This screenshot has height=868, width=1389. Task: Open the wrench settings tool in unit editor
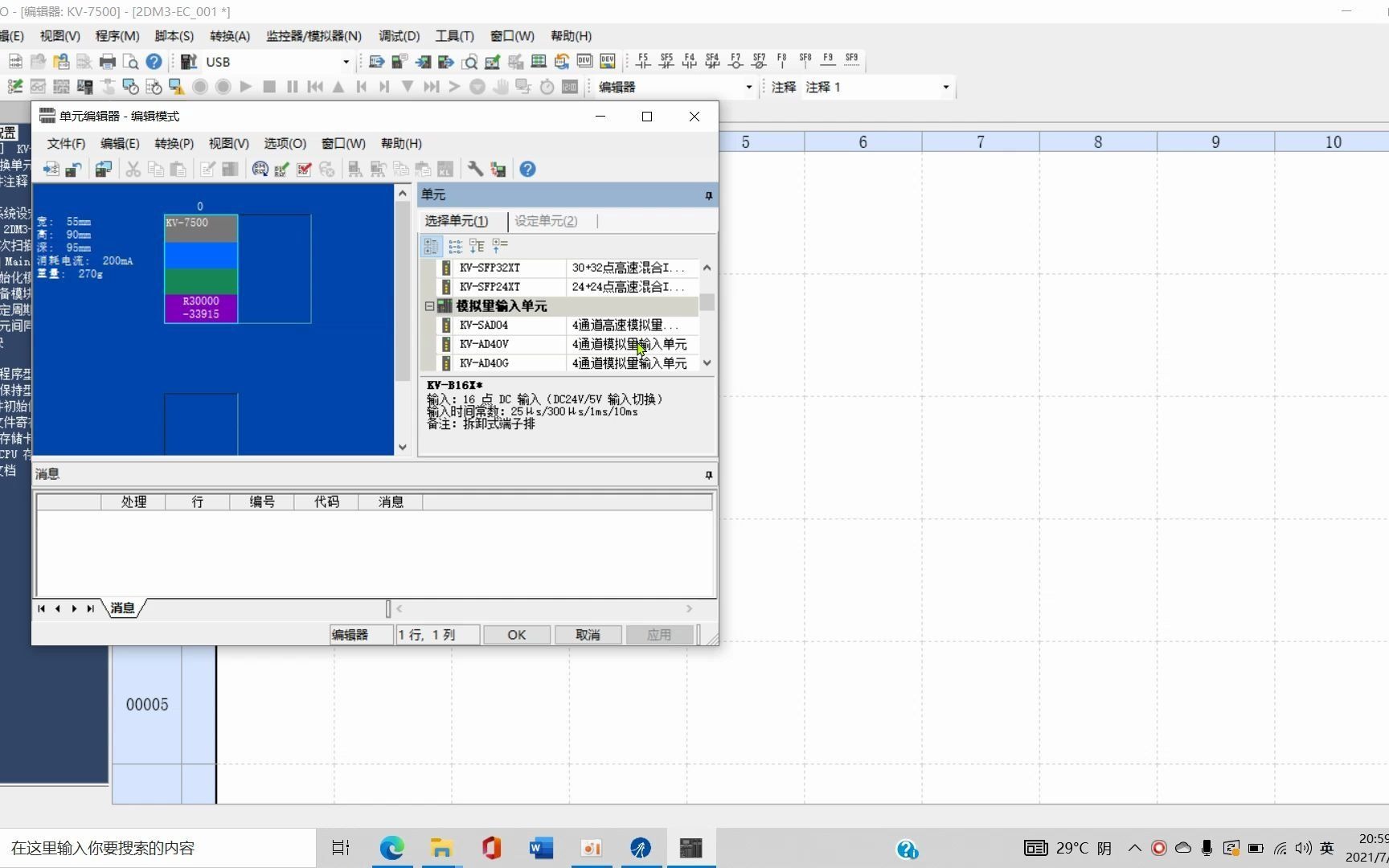[x=475, y=169]
